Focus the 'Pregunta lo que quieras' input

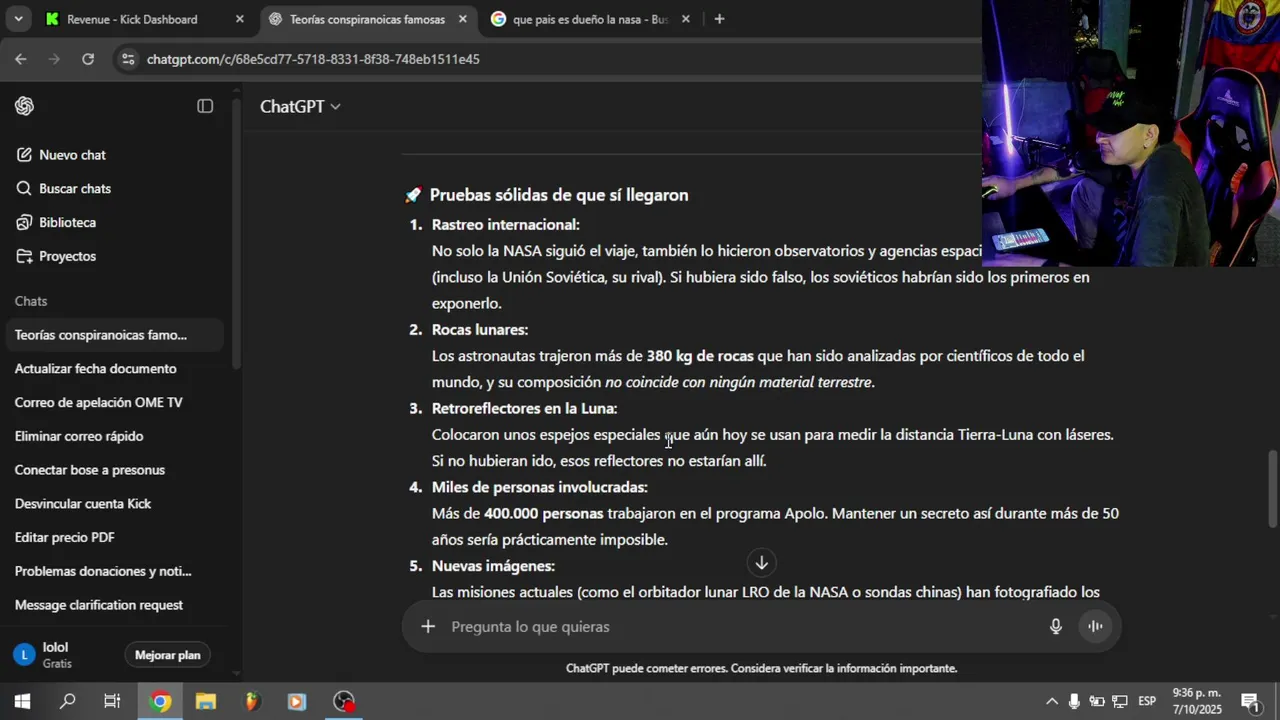pyautogui.click(x=740, y=627)
